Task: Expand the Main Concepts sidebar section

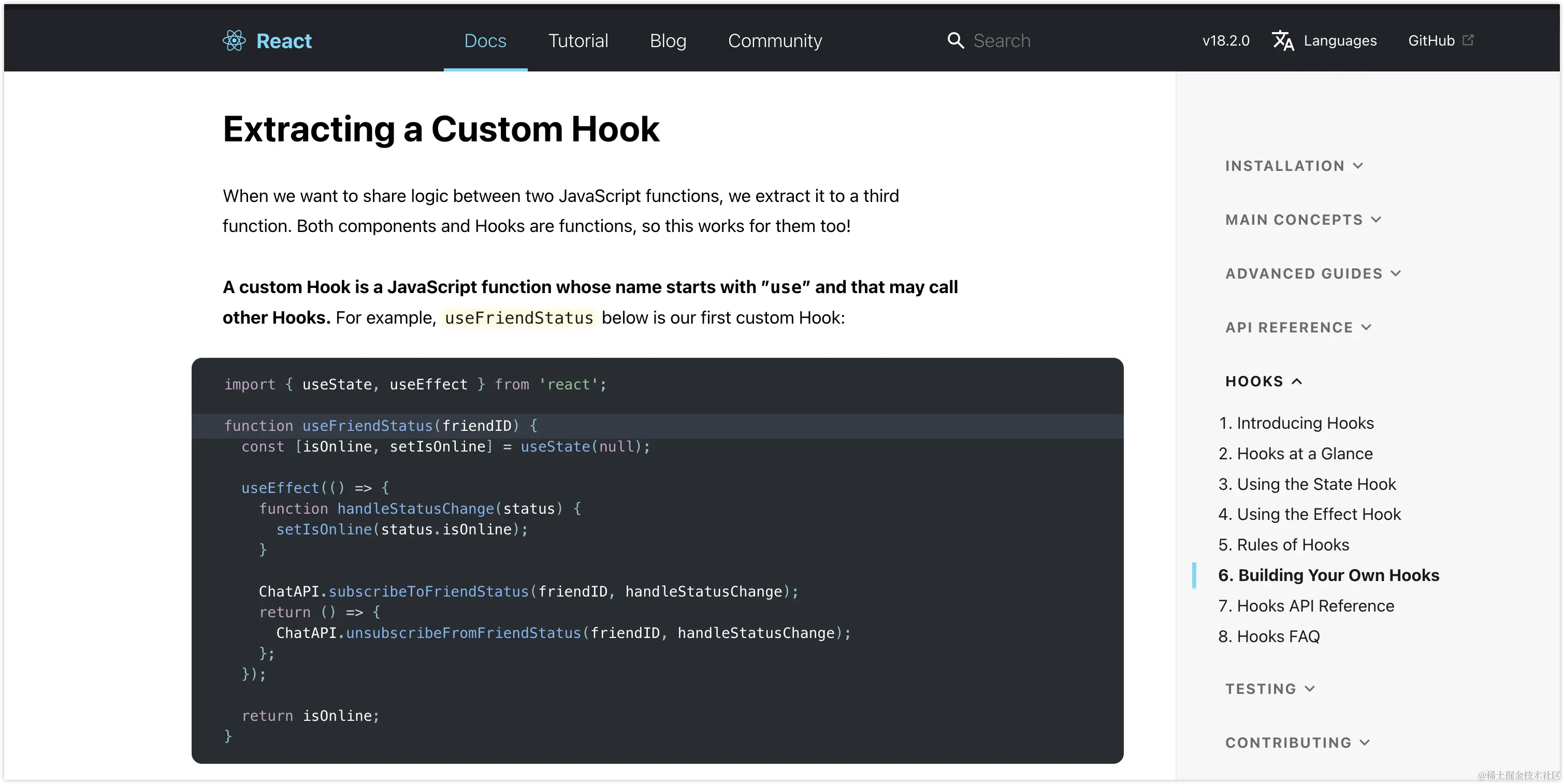Action: [1303, 220]
